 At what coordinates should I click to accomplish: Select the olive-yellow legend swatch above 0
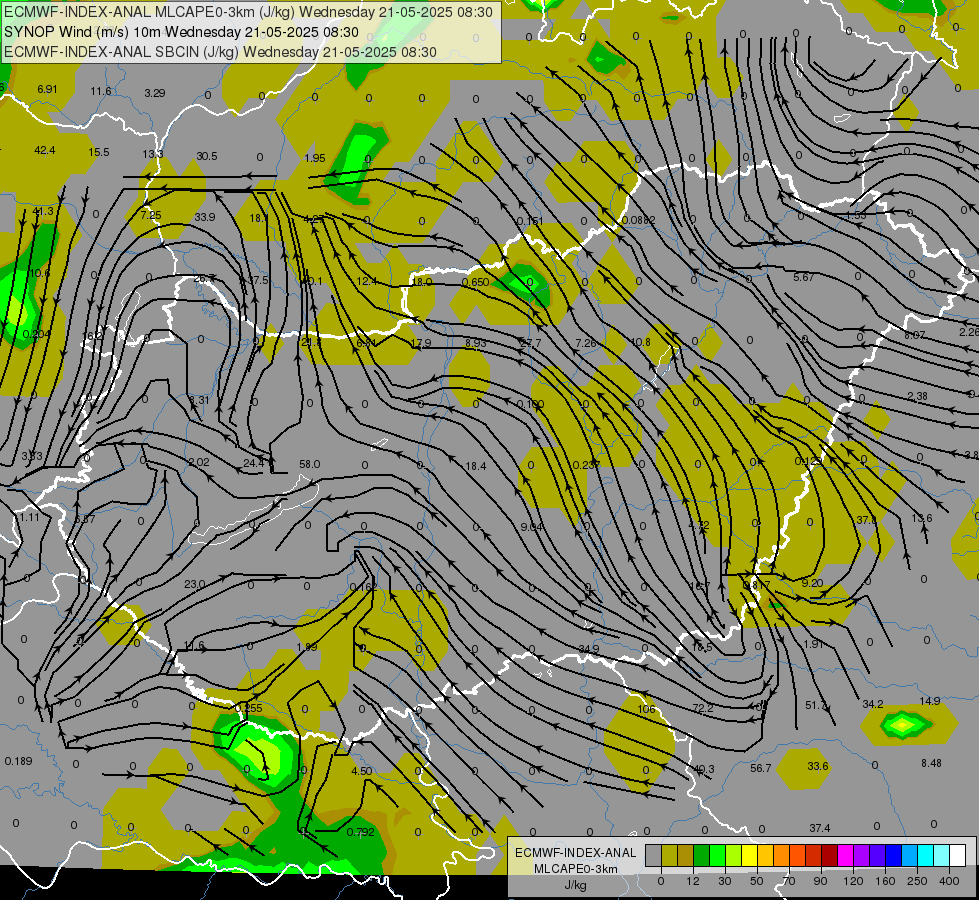669,856
